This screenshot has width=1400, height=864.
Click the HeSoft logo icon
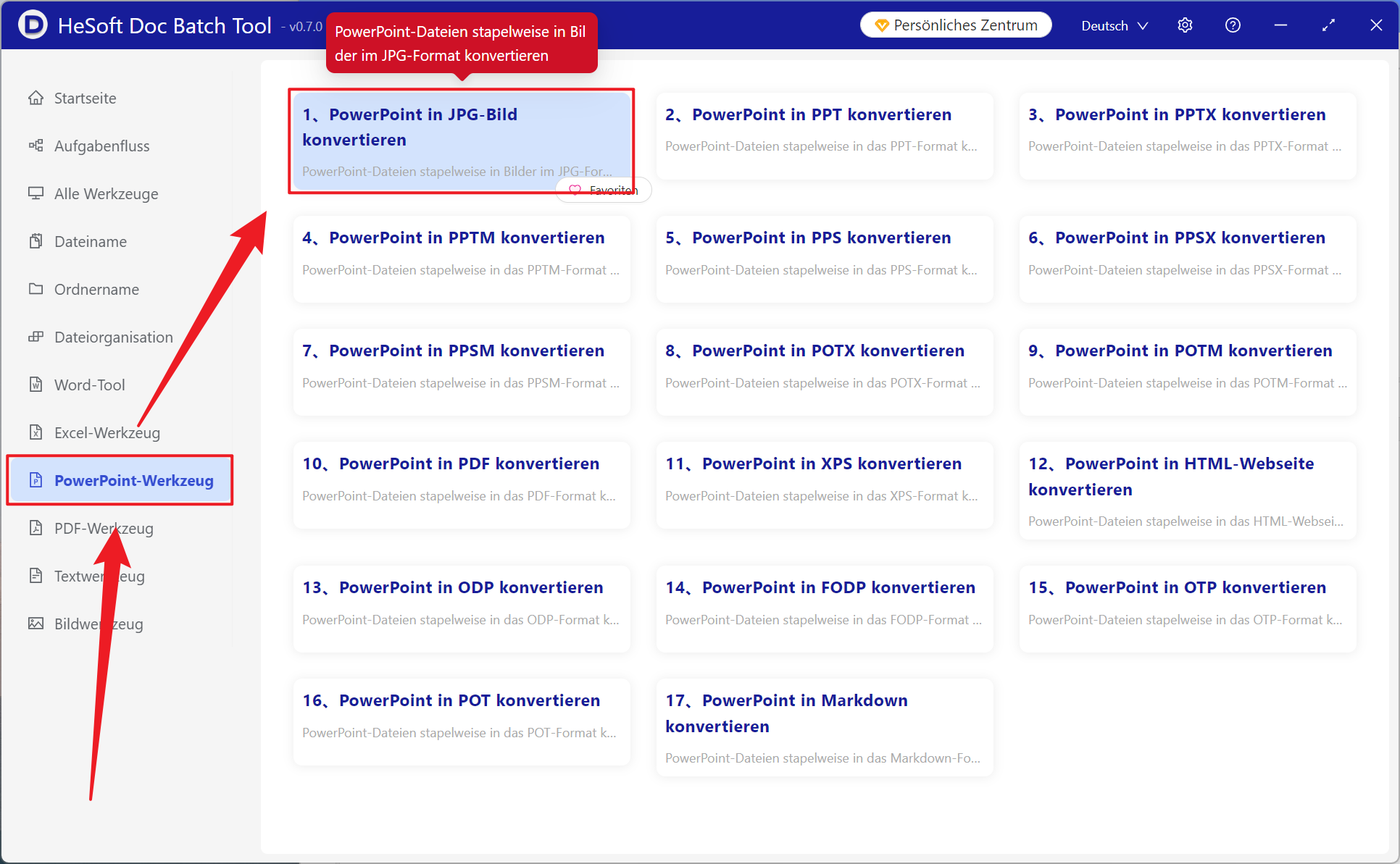pyautogui.click(x=32, y=25)
